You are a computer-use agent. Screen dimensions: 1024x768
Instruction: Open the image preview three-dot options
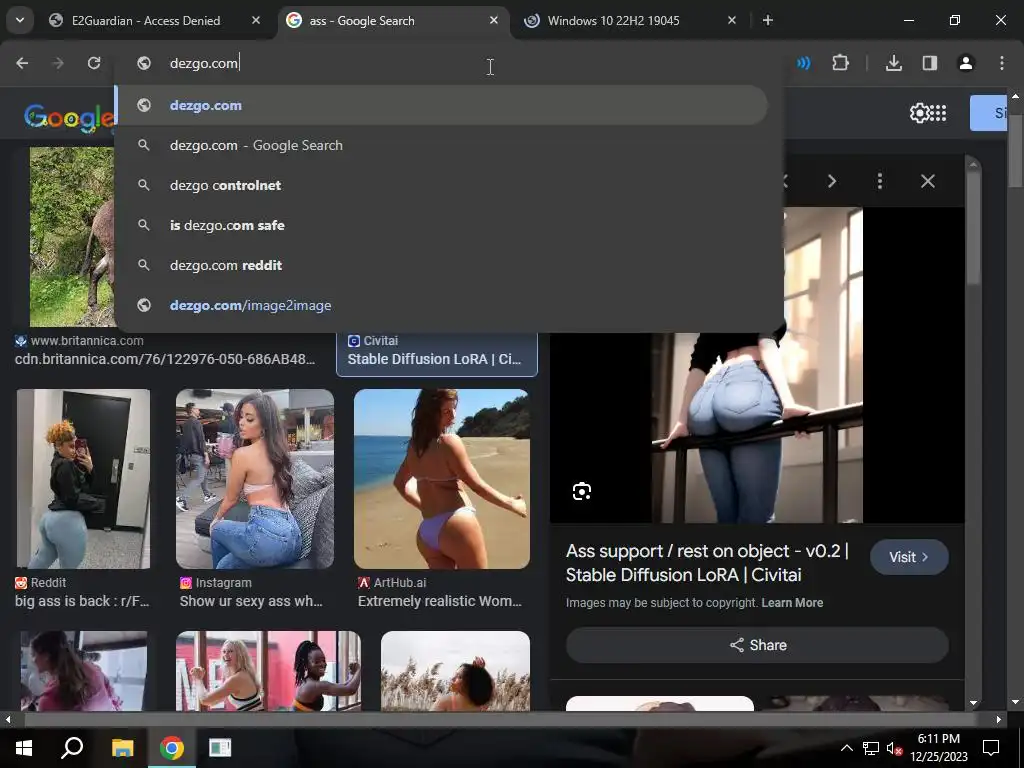coord(880,181)
